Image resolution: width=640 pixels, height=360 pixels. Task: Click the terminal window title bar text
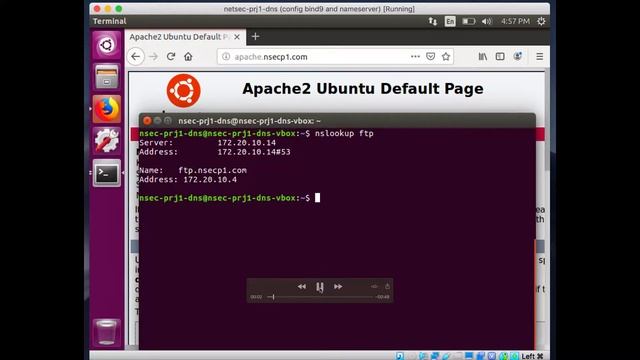click(249, 121)
